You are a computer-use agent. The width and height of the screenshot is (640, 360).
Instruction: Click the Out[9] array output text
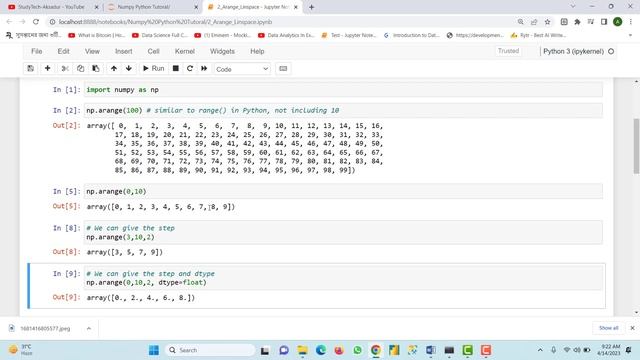tap(140, 298)
